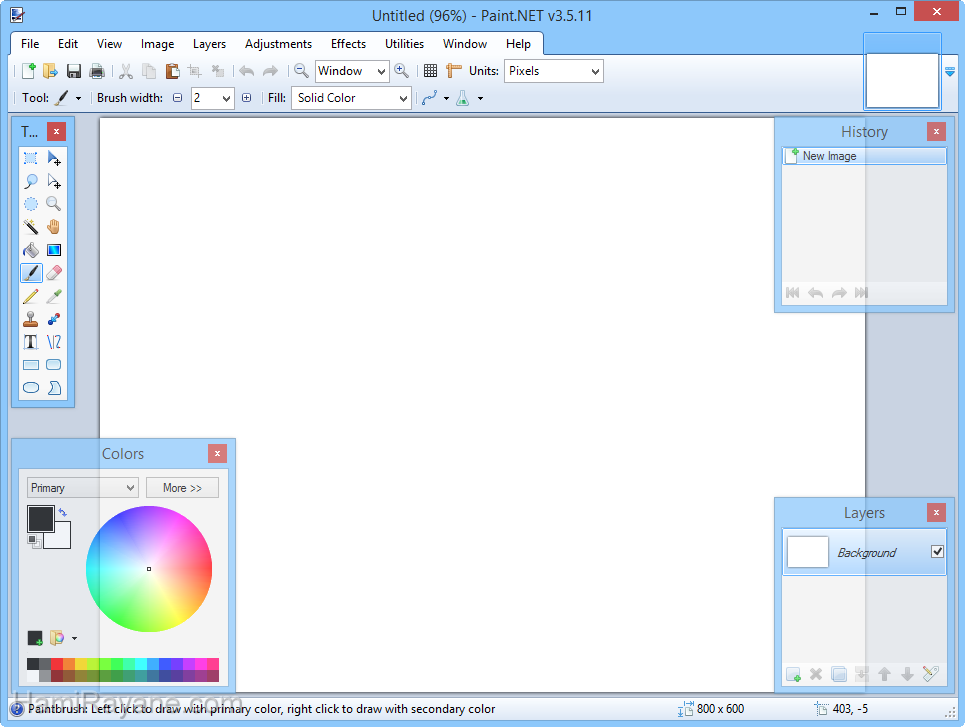965x727 pixels.
Task: Click the Zoom In magnifier icon
Action: click(401, 71)
